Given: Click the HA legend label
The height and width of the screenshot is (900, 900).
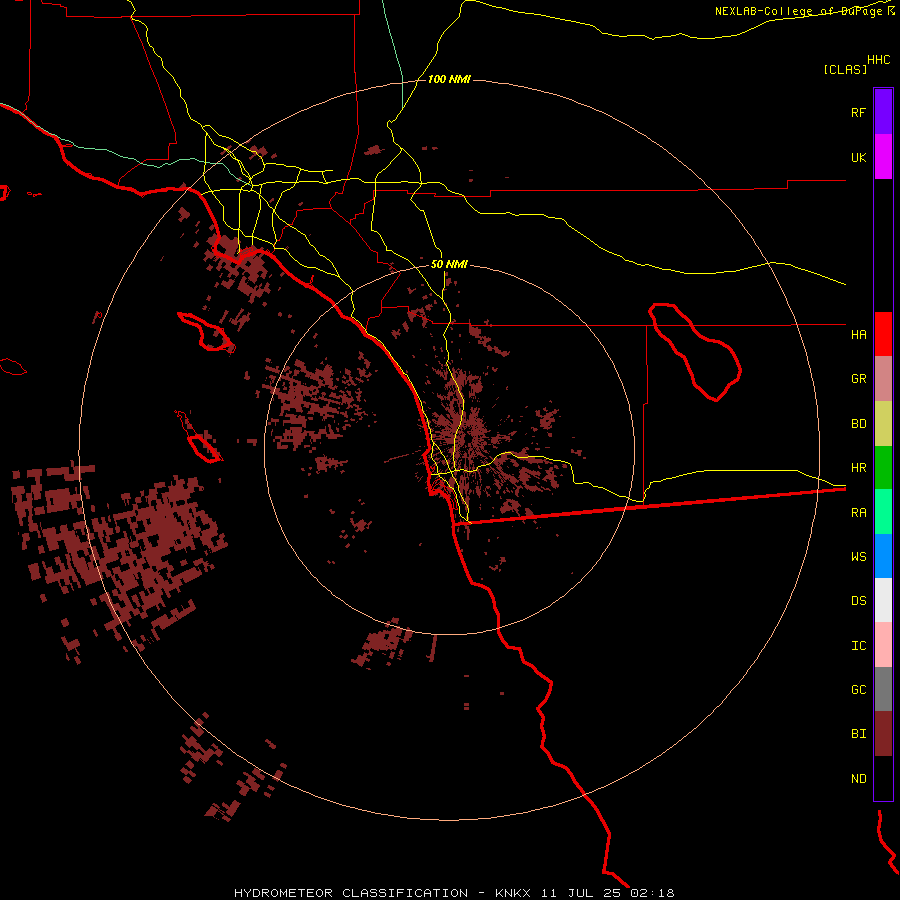Looking at the screenshot, I should click(858, 334).
